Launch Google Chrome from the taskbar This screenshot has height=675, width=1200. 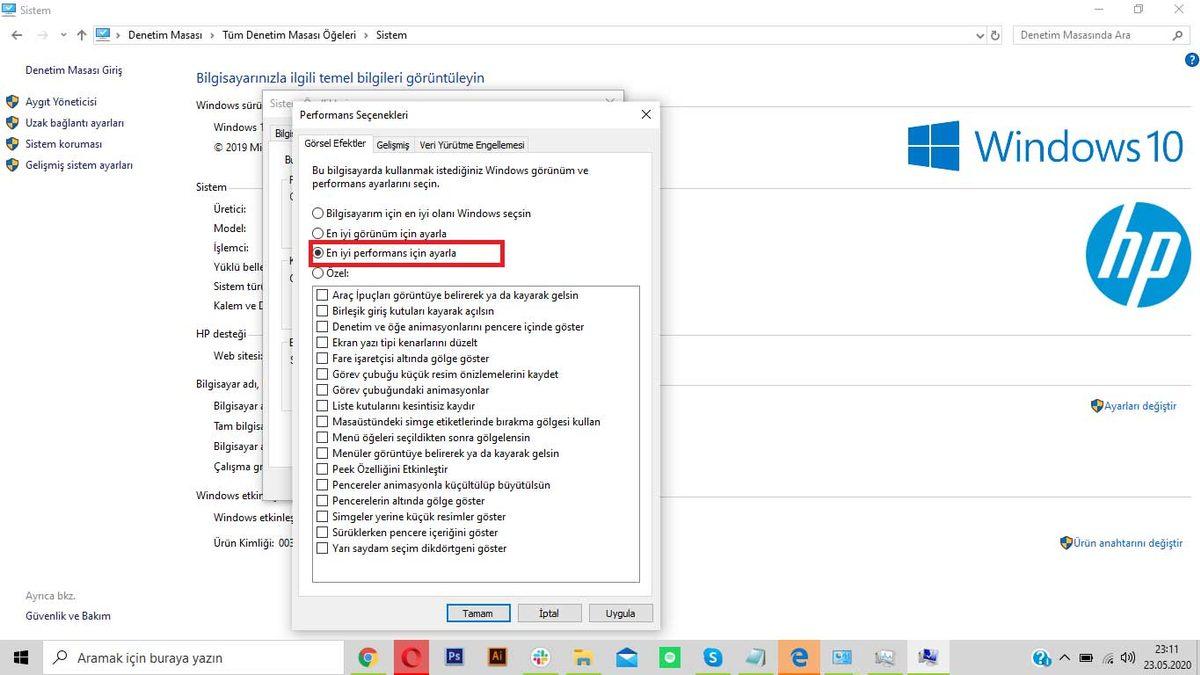368,657
